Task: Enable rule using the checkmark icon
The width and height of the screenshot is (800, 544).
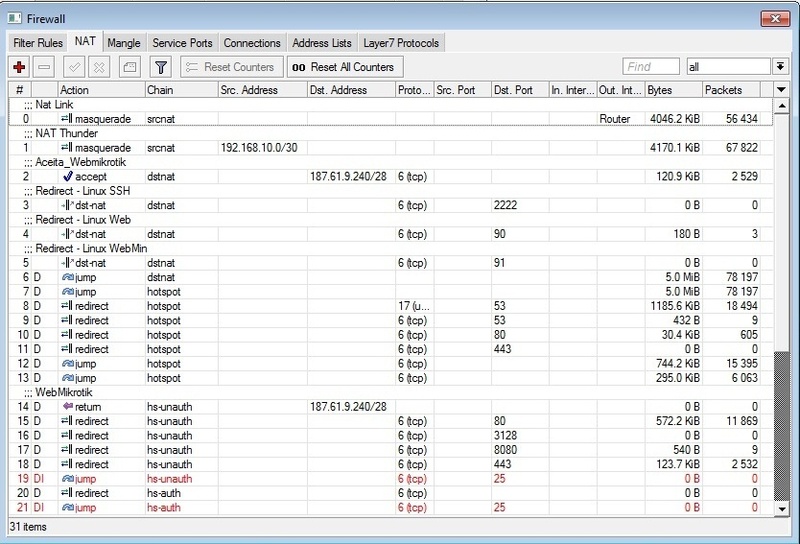Action: click(x=74, y=67)
